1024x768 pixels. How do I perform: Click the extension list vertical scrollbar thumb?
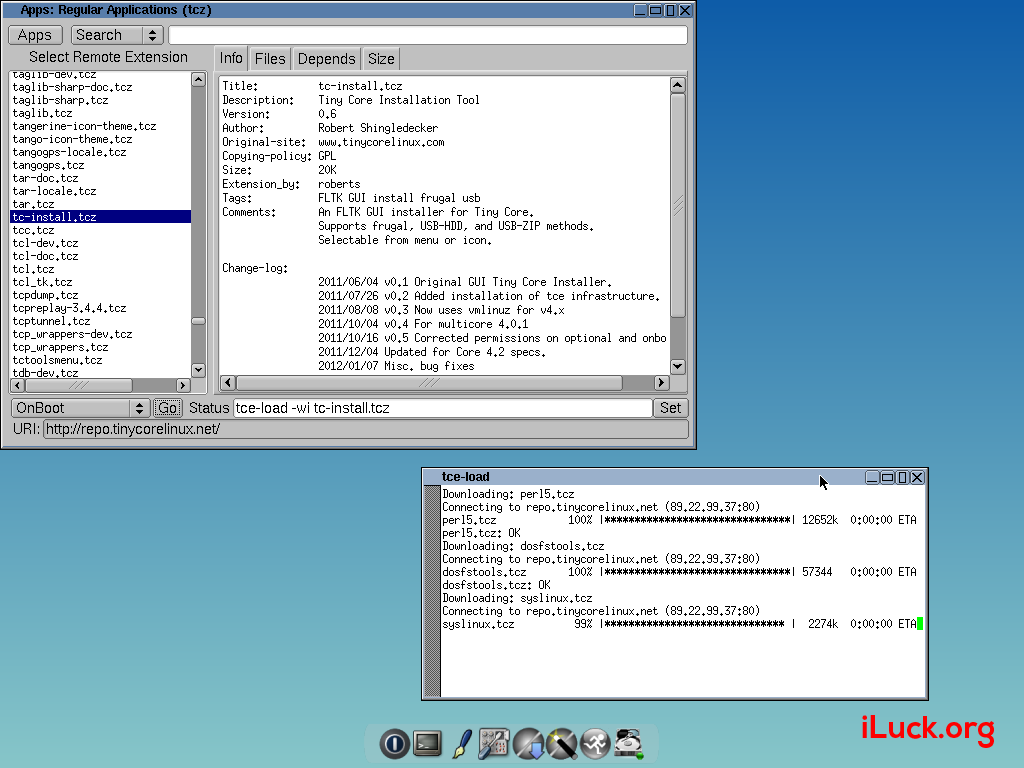199,321
